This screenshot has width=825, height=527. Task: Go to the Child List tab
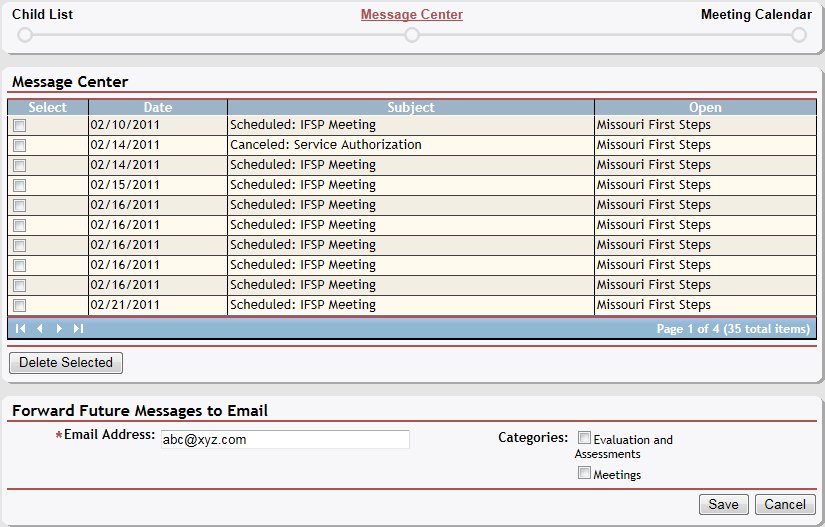click(x=42, y=15)
